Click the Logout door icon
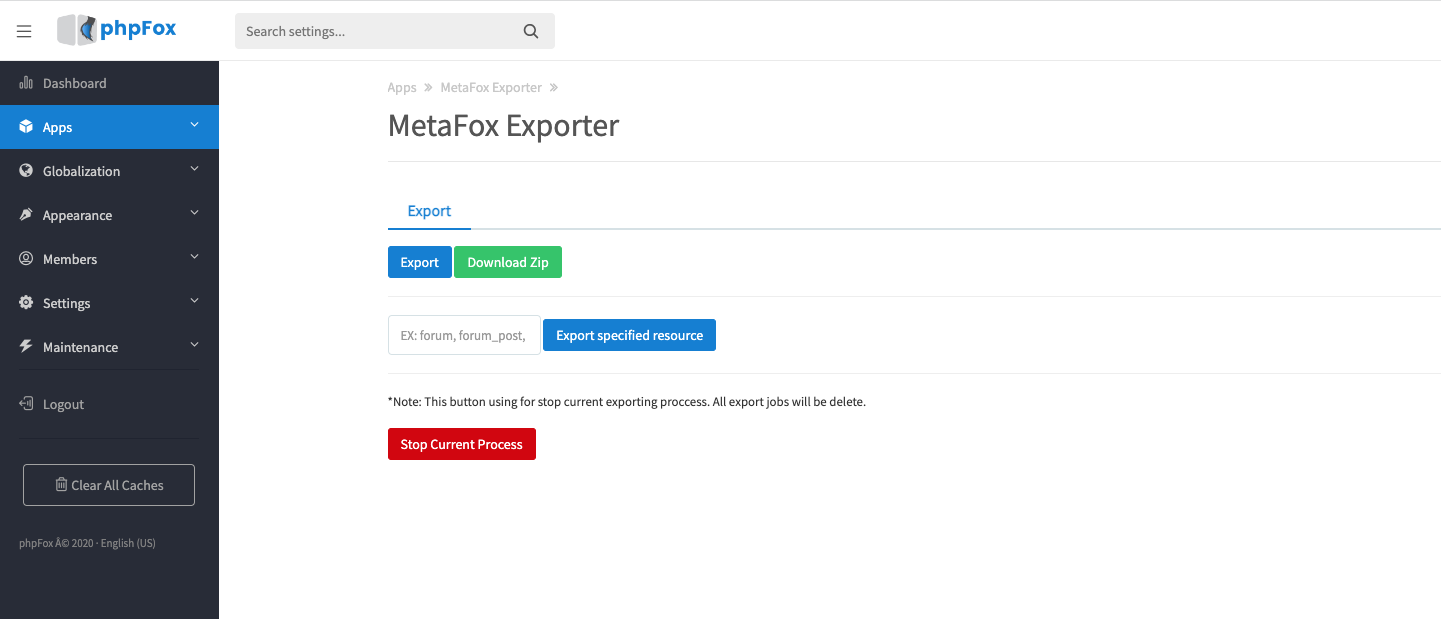Screen dimensions: 1441x619 [x=26, y=404]
